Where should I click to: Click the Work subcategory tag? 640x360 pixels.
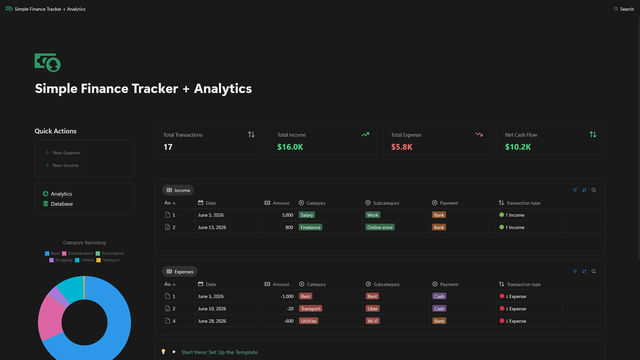372,215
